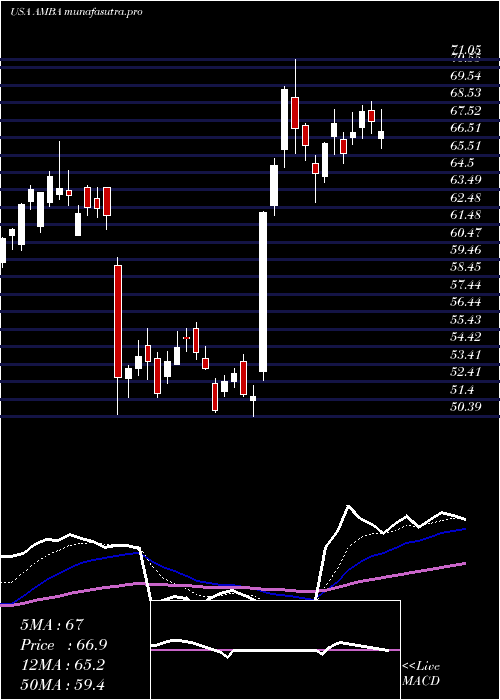Select the 69.54 price axis label
500x700 pixels.
[x=466, y=76]
